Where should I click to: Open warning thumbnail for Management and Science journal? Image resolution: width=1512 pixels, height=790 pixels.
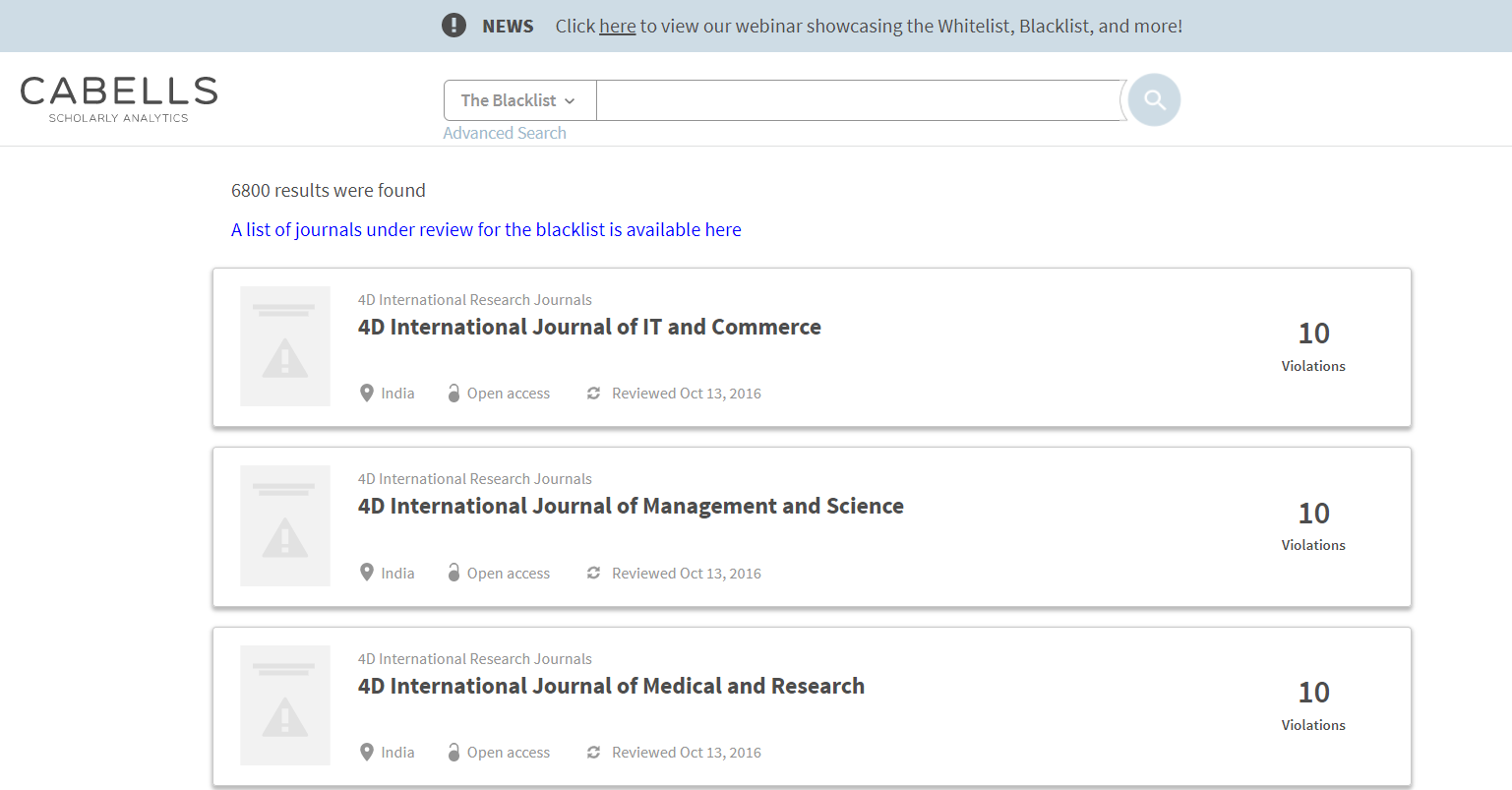pos(285,525)
